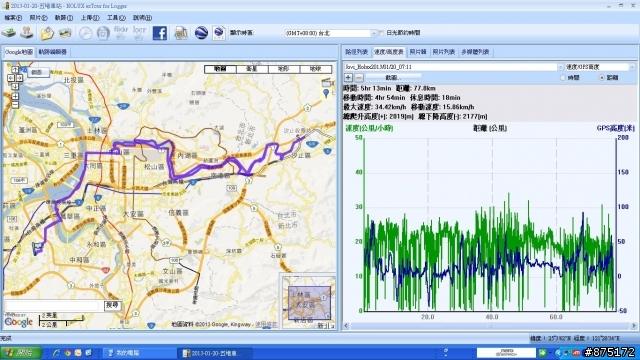
Task: Open the 速度/GPS高度 chart type dropdown
Action: point(632,67)
